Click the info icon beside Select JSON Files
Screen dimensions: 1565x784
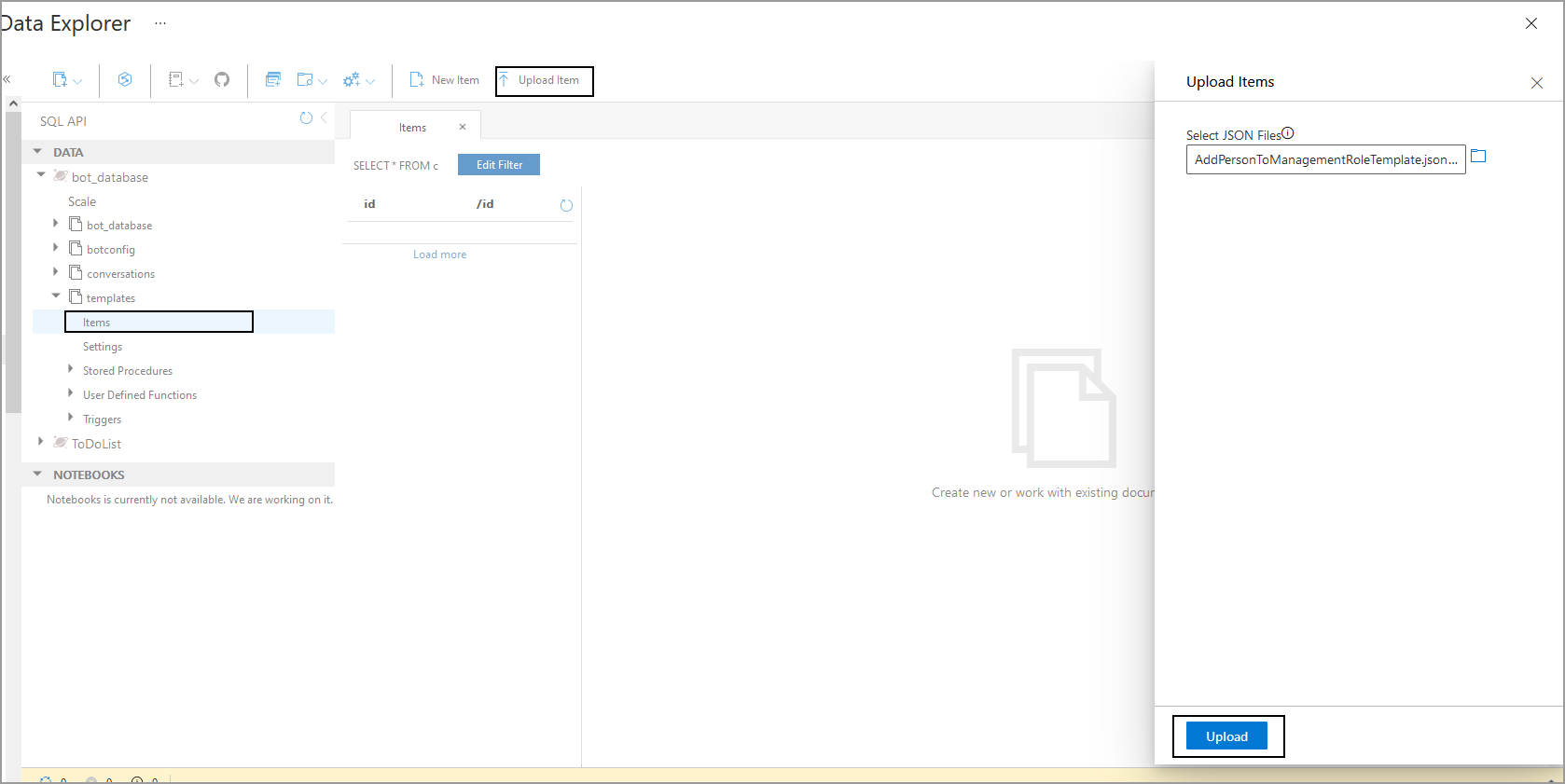coord(1288,133)
